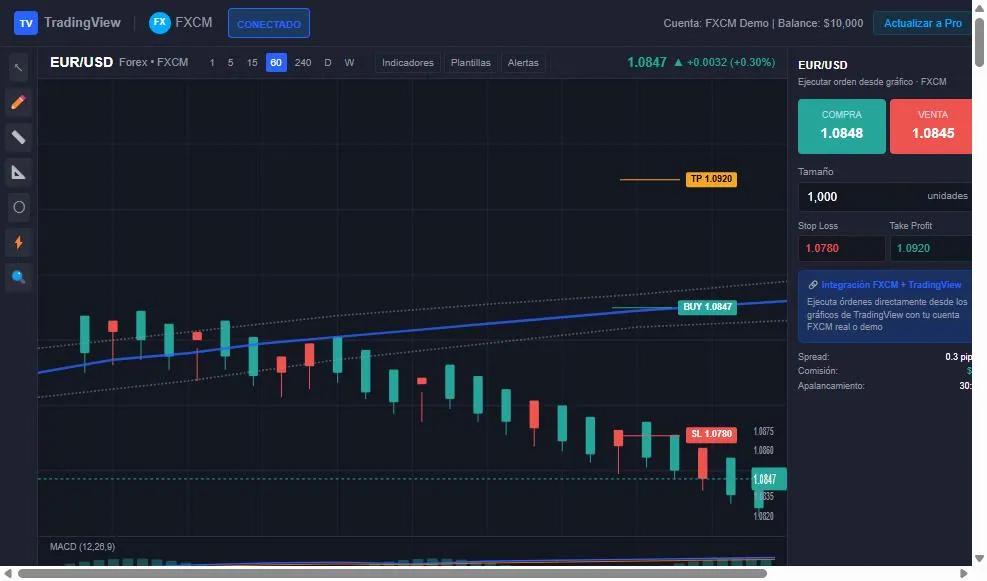The image size is (987, 581).
Task: Switch to the 1 minute timeframe
Action: [212, 62]
